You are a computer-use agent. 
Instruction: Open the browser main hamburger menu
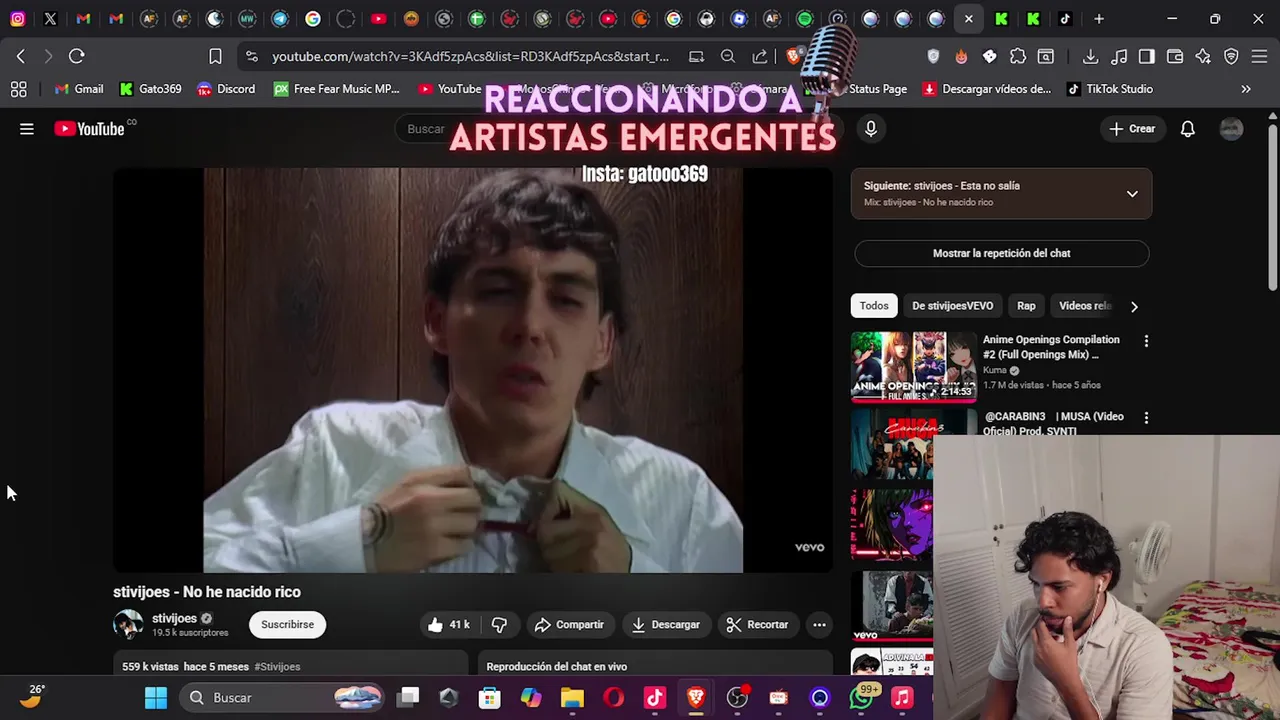1259,57
